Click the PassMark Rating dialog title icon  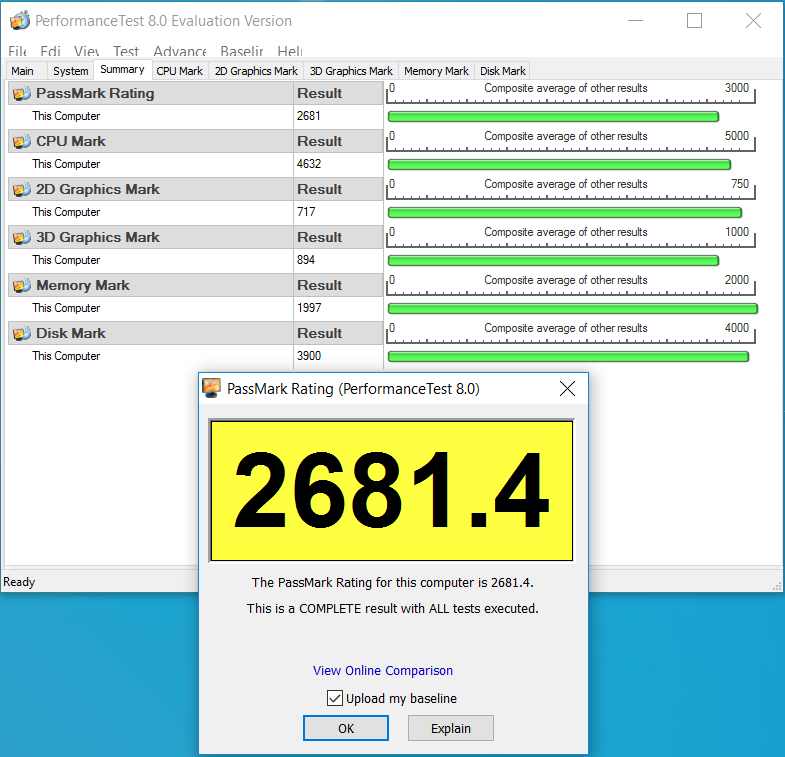[211, 388]
